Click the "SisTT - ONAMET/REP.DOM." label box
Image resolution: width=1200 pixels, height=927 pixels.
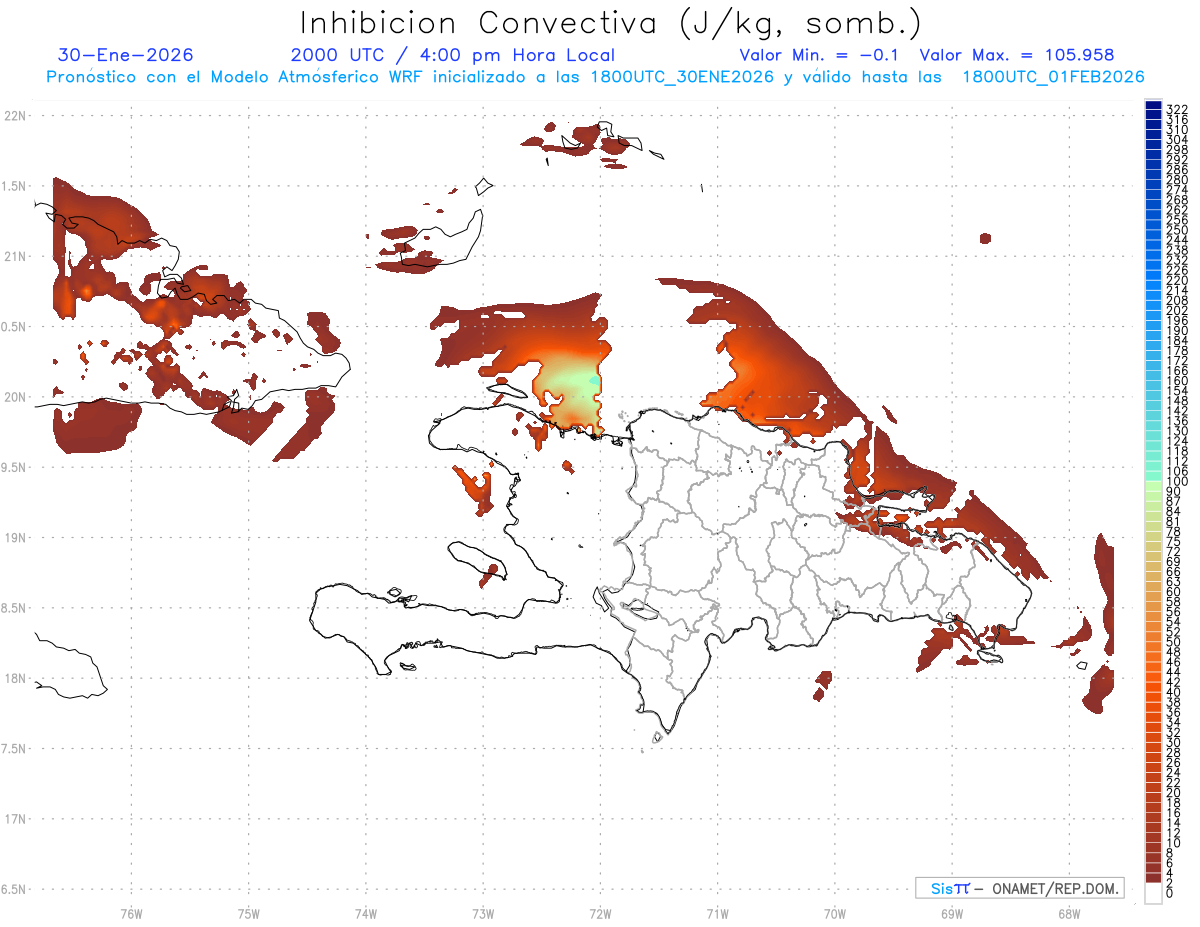[x=1019, y=888]
